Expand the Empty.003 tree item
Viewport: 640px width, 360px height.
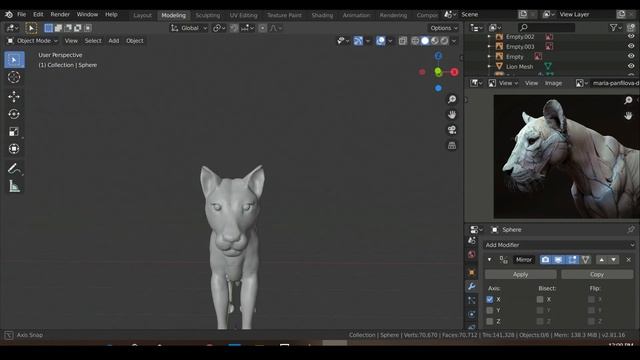pyautogui.click(x=489, y=46)
